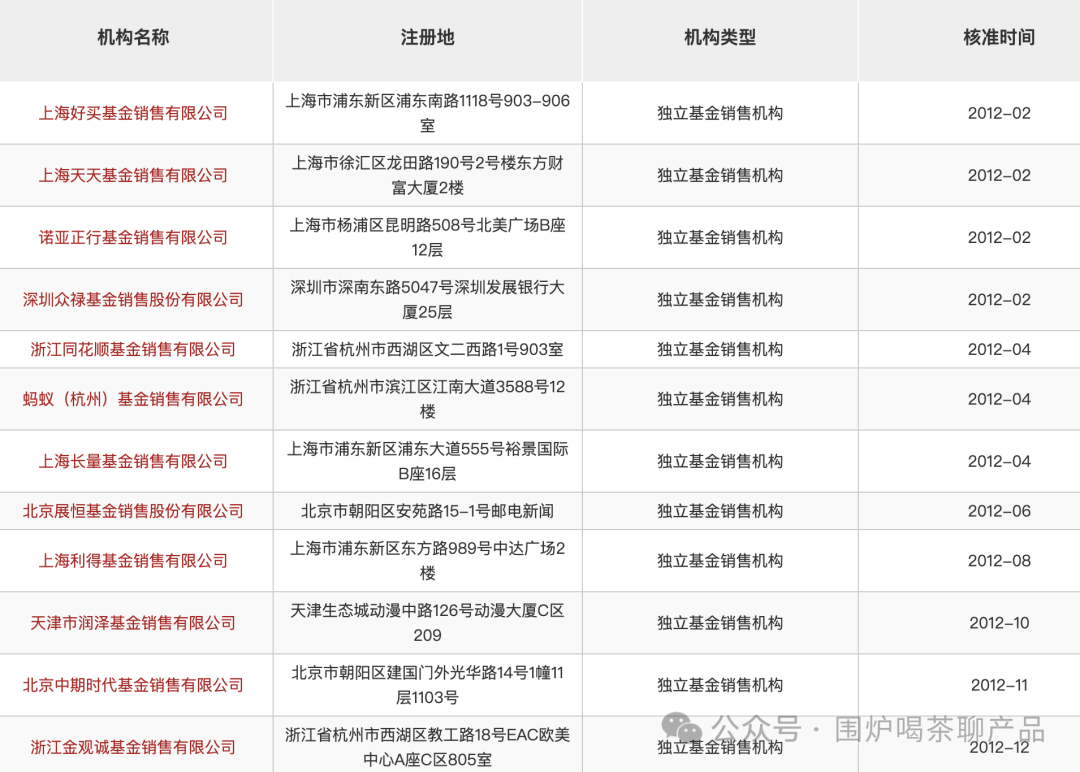
Task: Open 天津市润泽基金销售有限公司 link
Action: (133, 623)
